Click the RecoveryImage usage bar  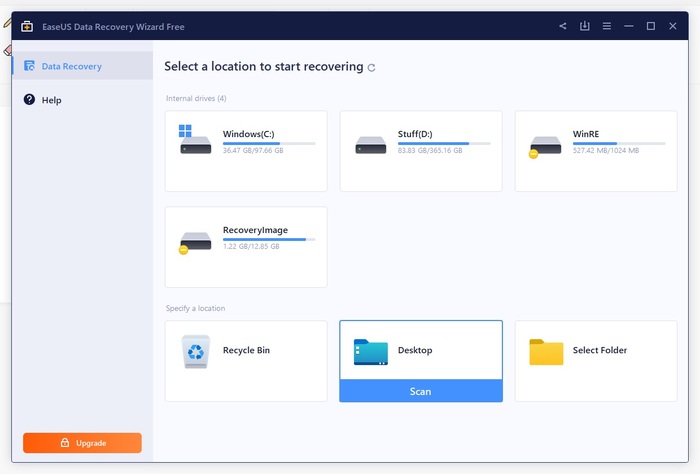click(x=269, y=239)
